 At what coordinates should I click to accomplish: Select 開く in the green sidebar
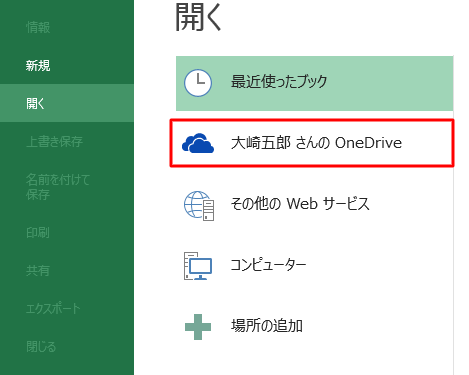pyautogui.click(x=67, y=103)
